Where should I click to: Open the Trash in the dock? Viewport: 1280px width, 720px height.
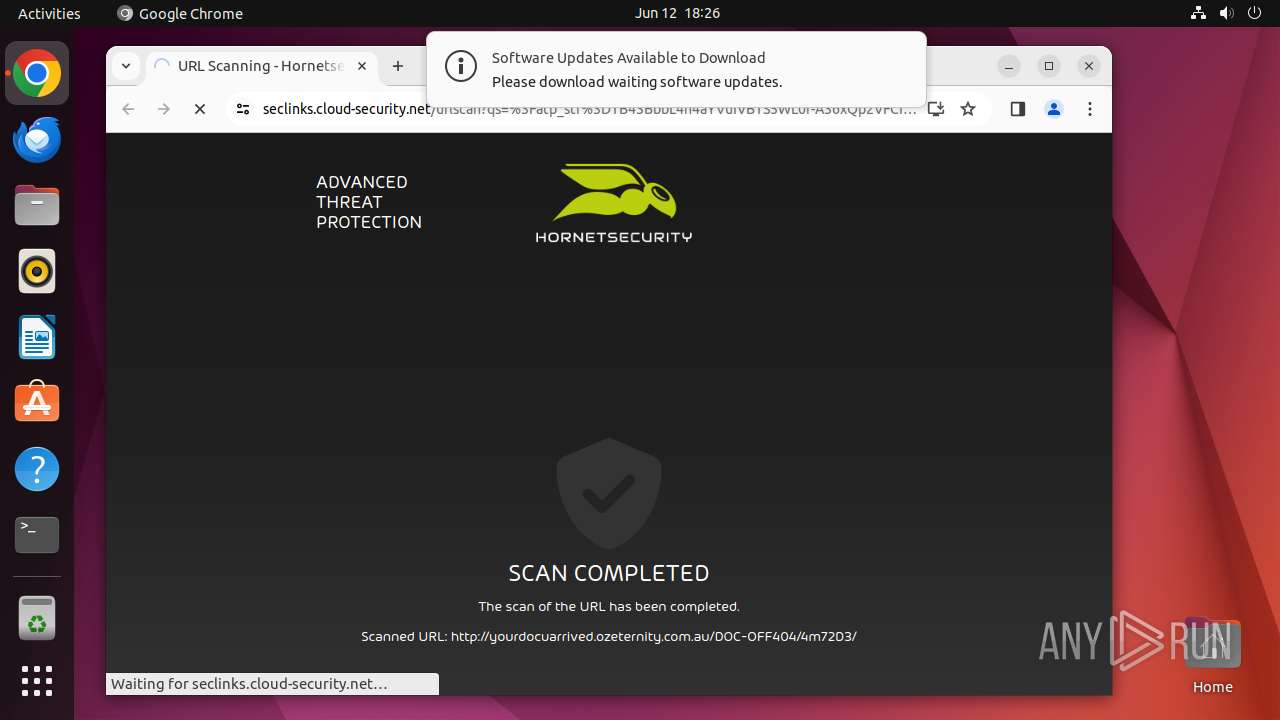tap(37, 618)
